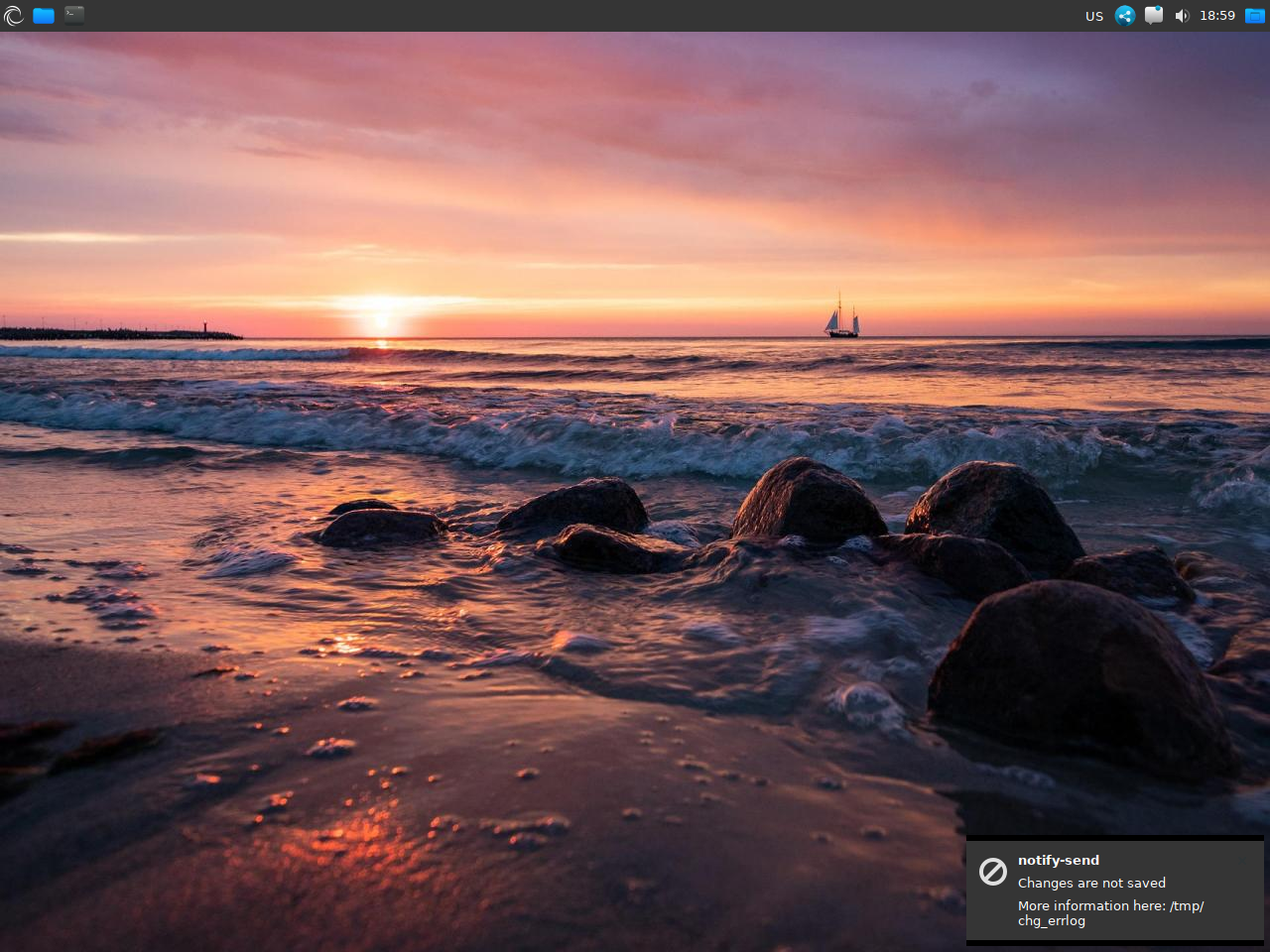Open the application menu swirl launcher
Image resolution: width=1270 pixels, height=952 pixels.
point(14,16)
